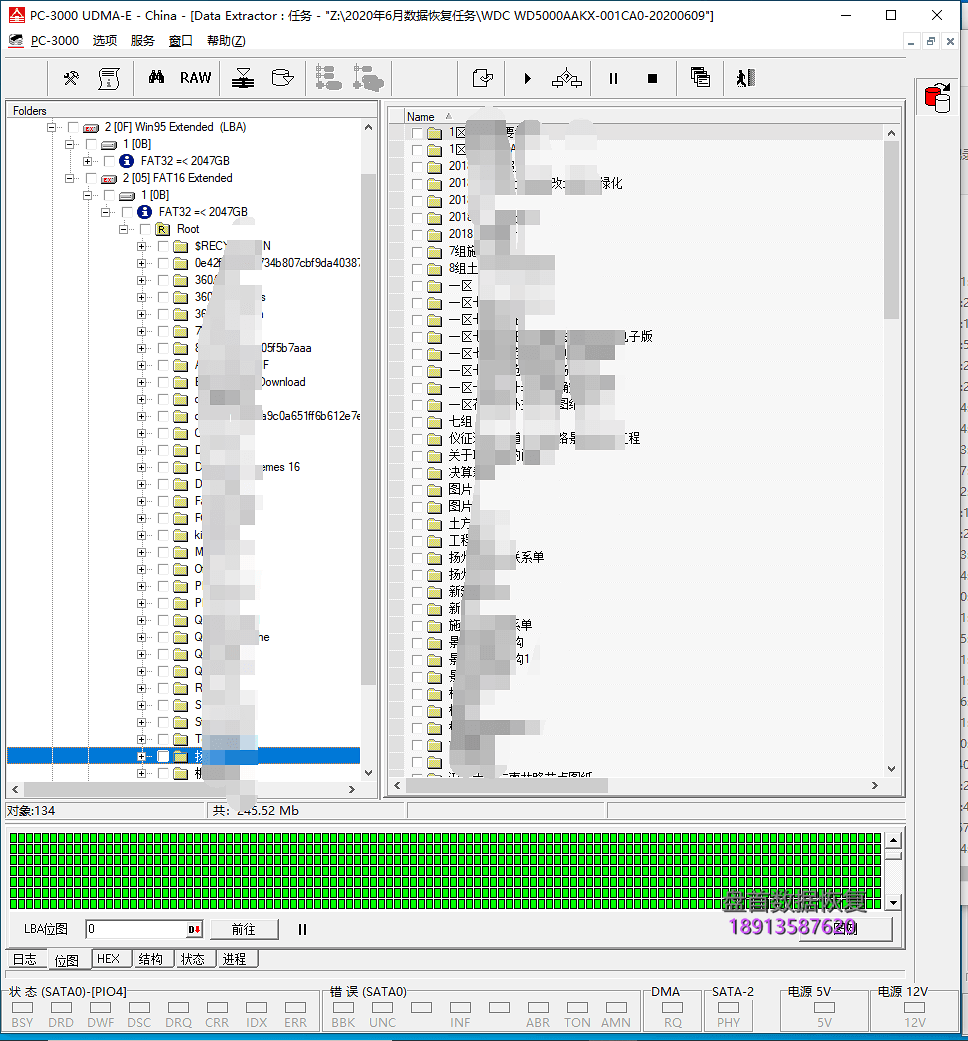Screen dimensions: 968x1041
Task: Stop the running task
Action: pos(652,78)
